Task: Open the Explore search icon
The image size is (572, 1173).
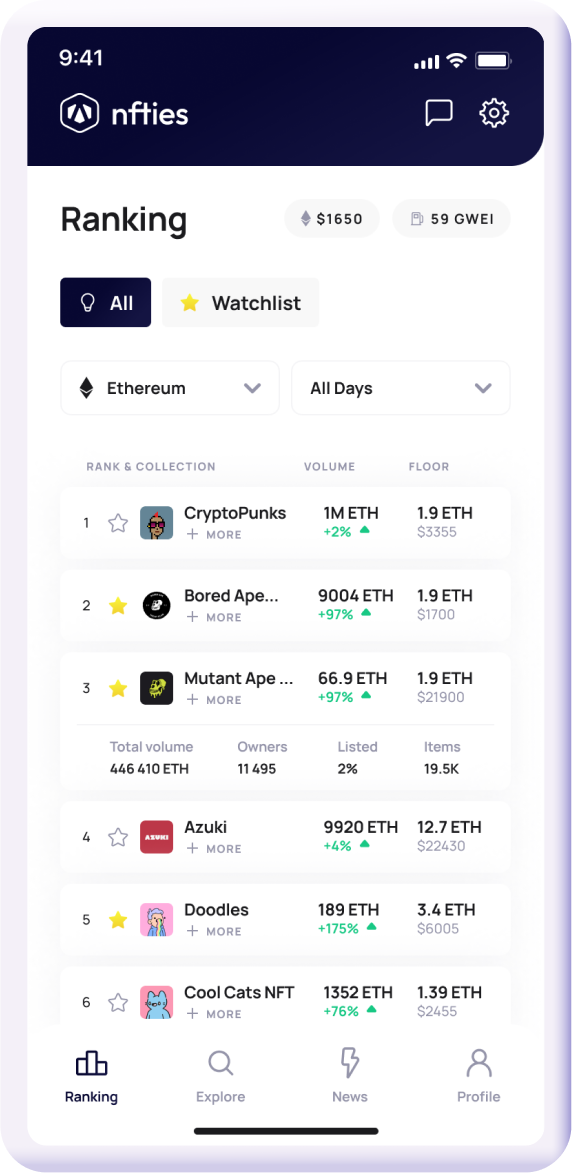Action: pyautogui.click(x=221, y=1062)
